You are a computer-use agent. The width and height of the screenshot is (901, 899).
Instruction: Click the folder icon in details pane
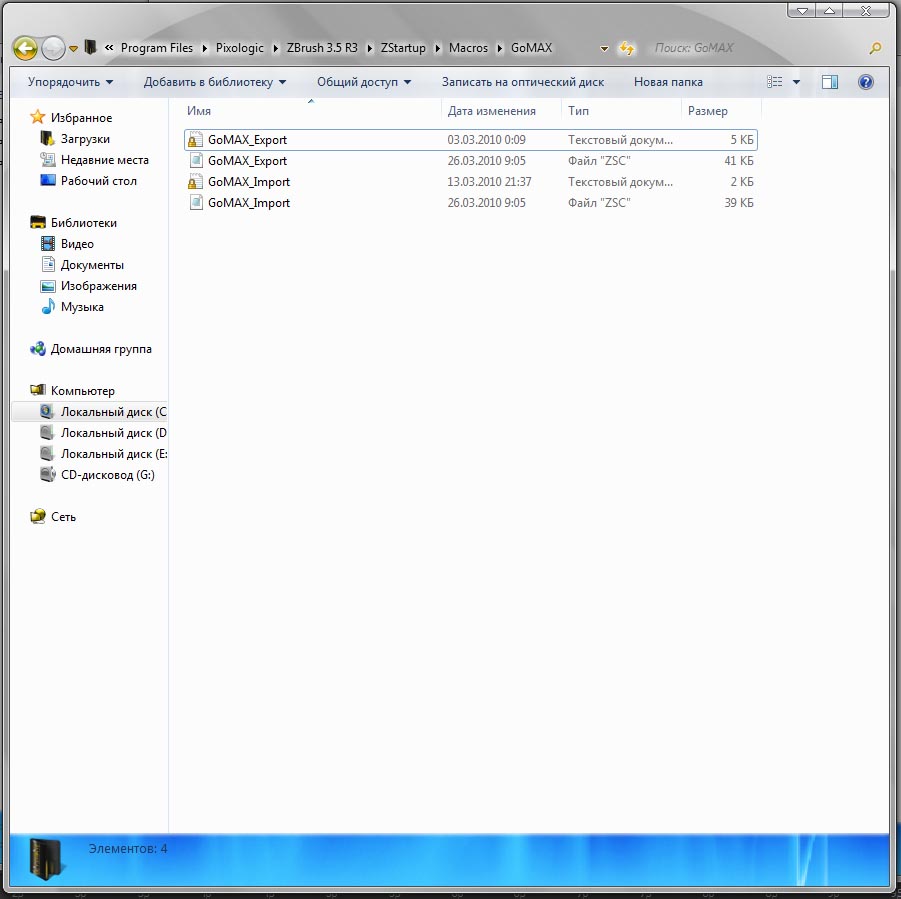(x=47, y=859)
